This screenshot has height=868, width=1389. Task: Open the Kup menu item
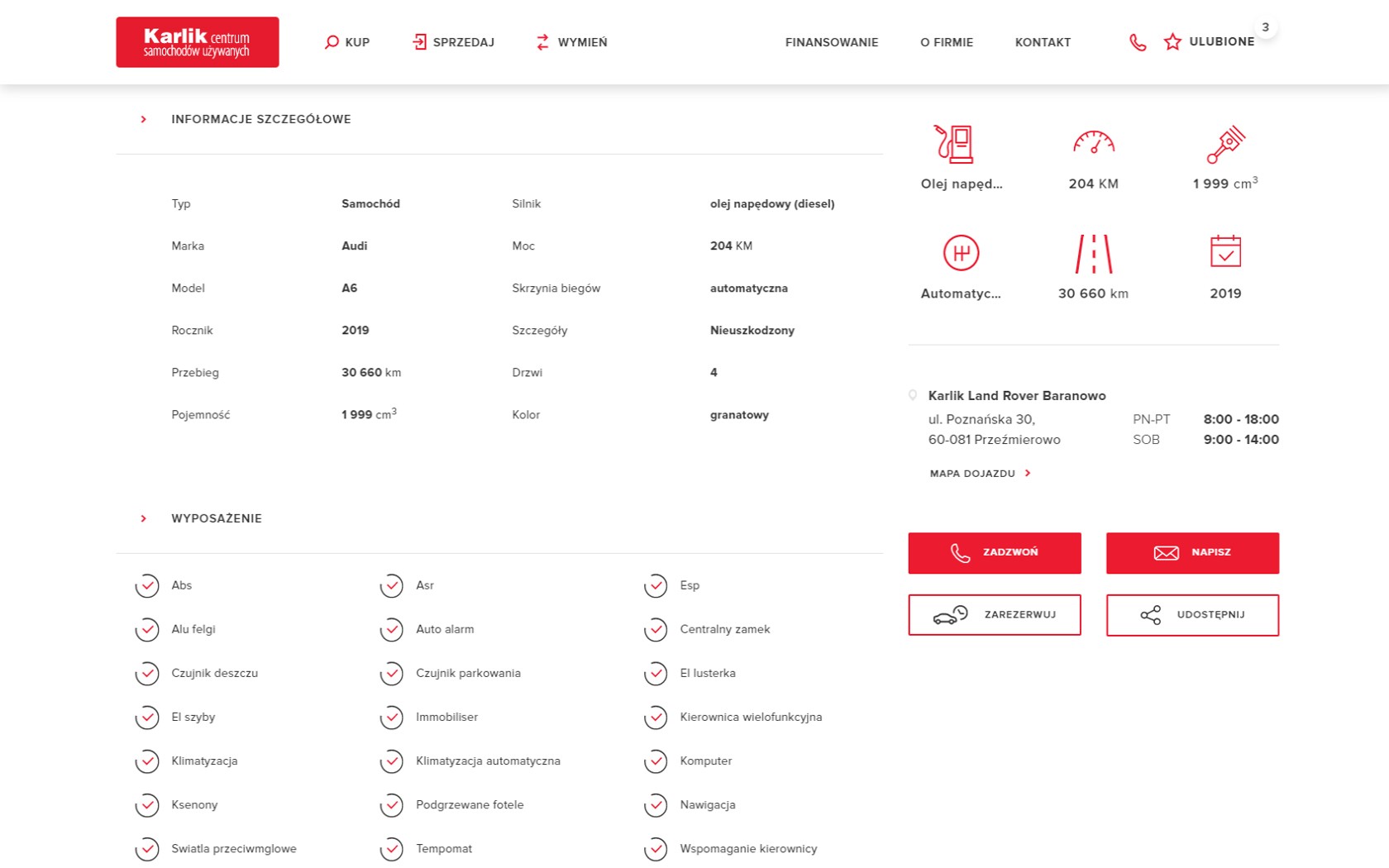tap(347, 42)
